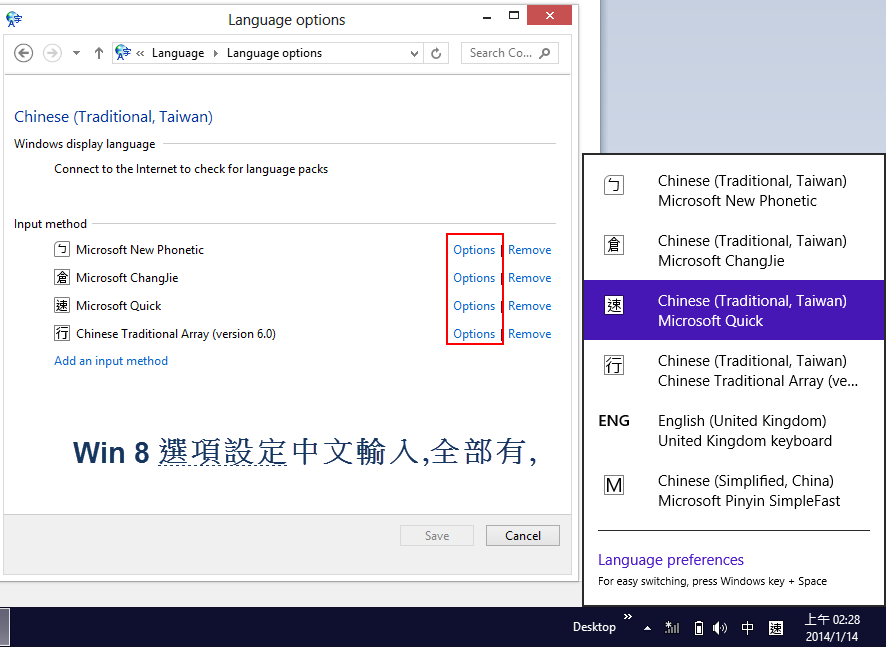Click the Language options window title icon
Image resolution: width=886 pixels, height=647 pixels.
point(14,19)
